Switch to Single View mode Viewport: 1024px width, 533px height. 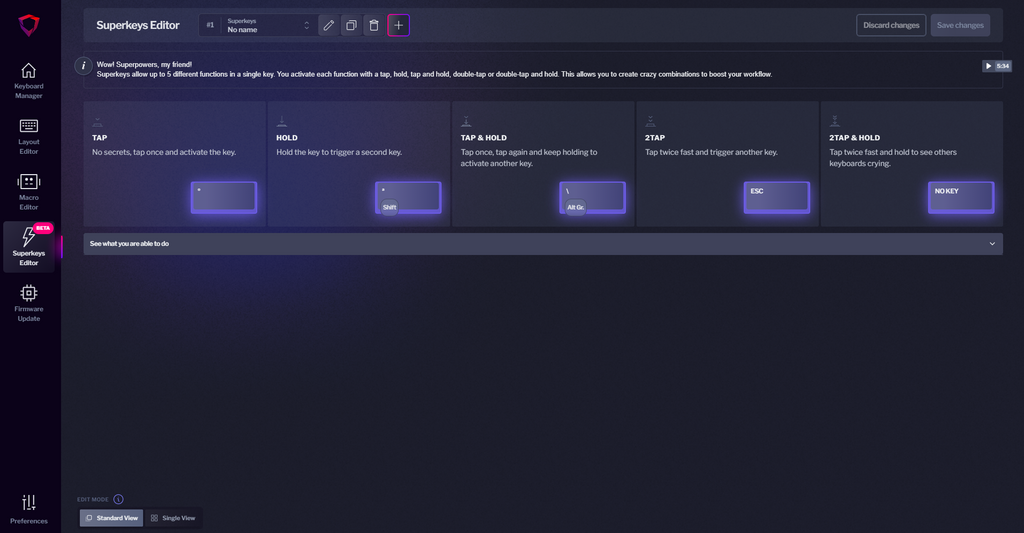(x=173, y=518)
